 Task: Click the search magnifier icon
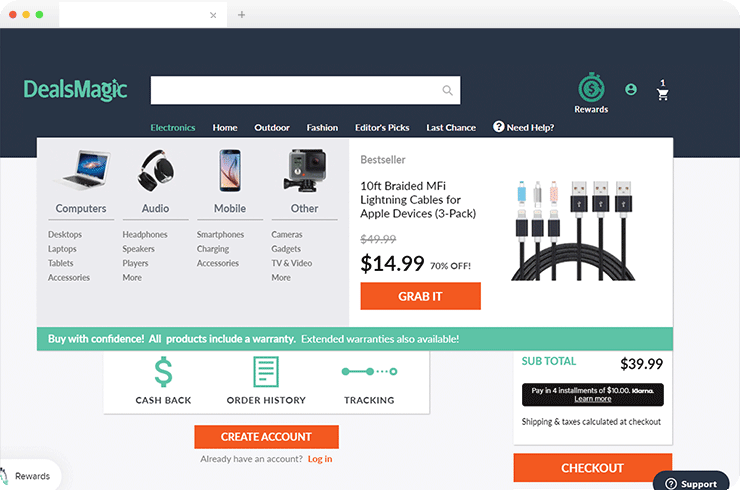tap(447, 90)
